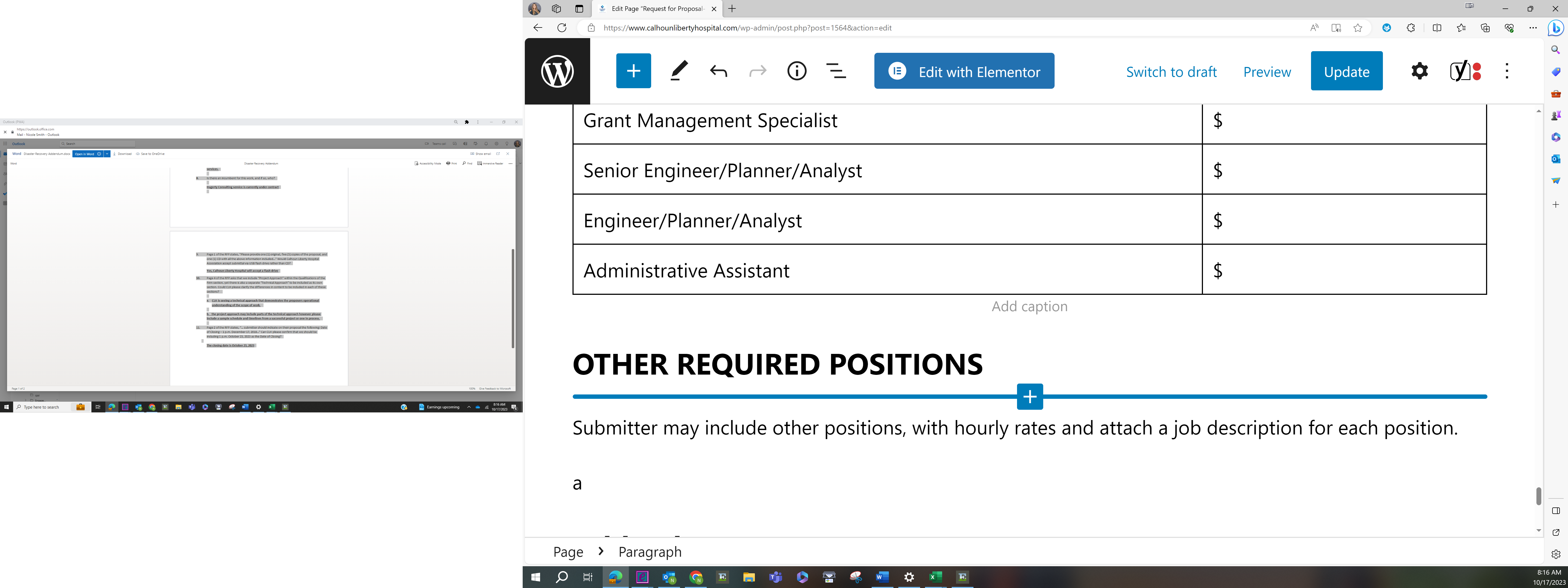Open Edge Collections icon
This screenshot has width=1568, height=588.
(x=1485, y=27)
